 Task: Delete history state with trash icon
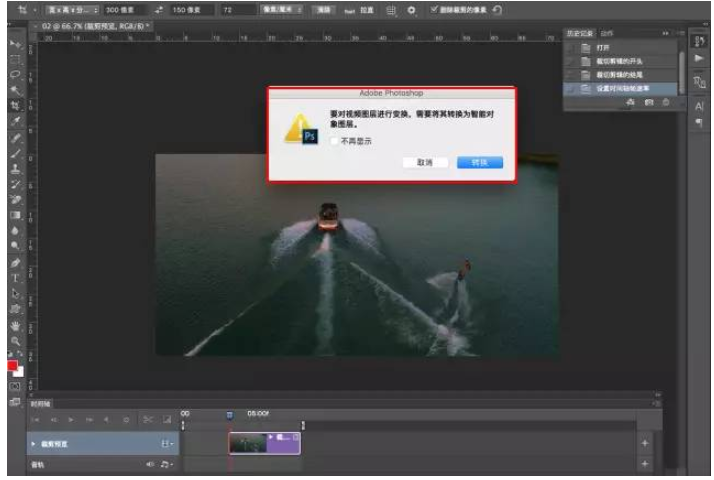tap(665, 102)
